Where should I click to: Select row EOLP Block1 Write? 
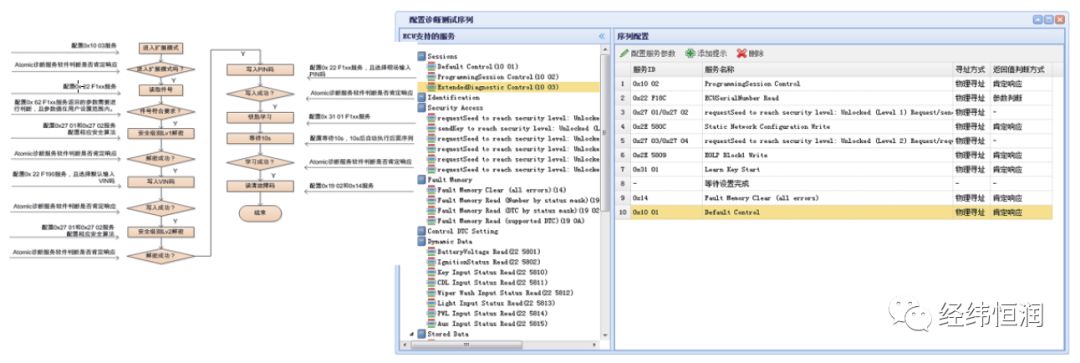pyautogui.click(x=834, y=155)
